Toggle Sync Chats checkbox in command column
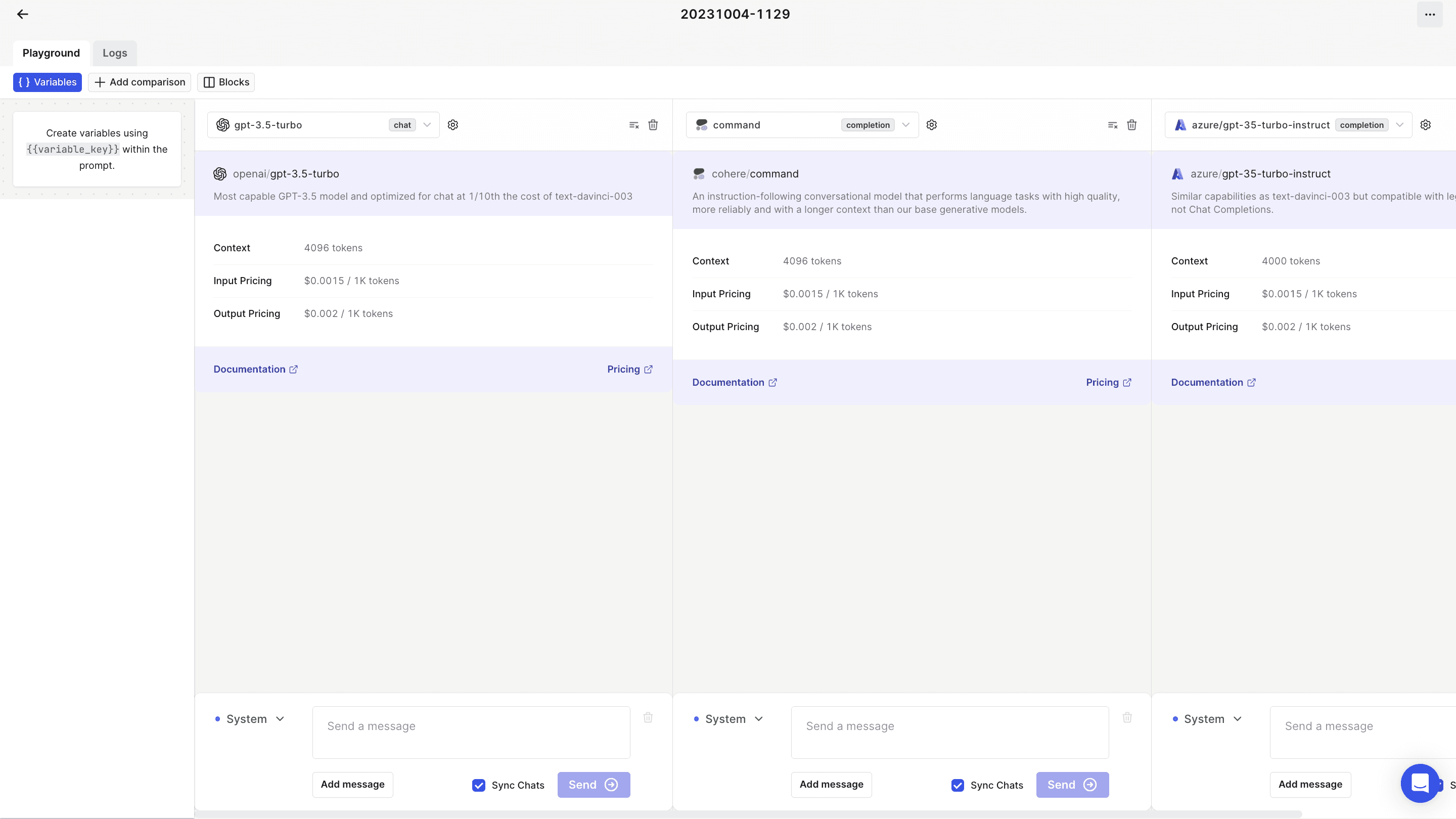Image resolution: width=1456 pixels, height=819 pixels. [x=958, y=785]
